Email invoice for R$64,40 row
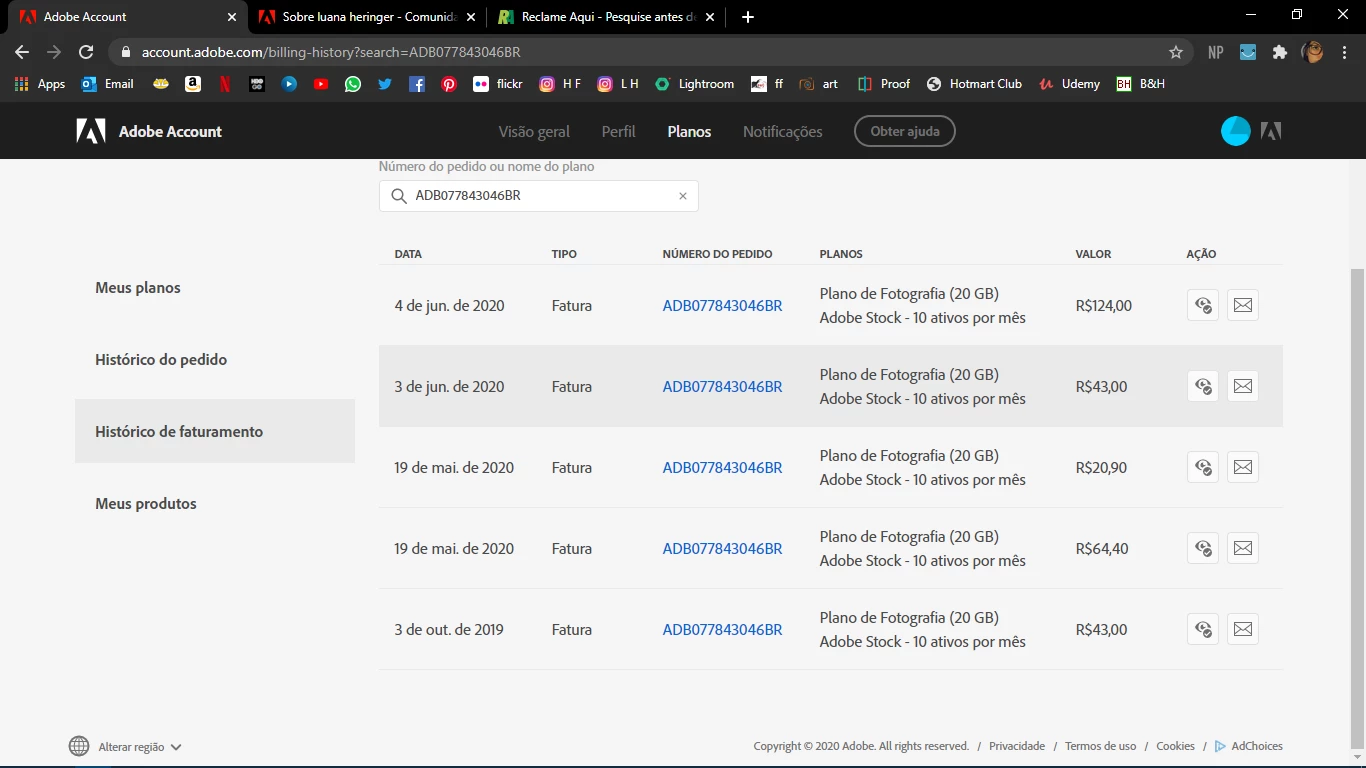The image size is (1366, 768). [1243, 549]
